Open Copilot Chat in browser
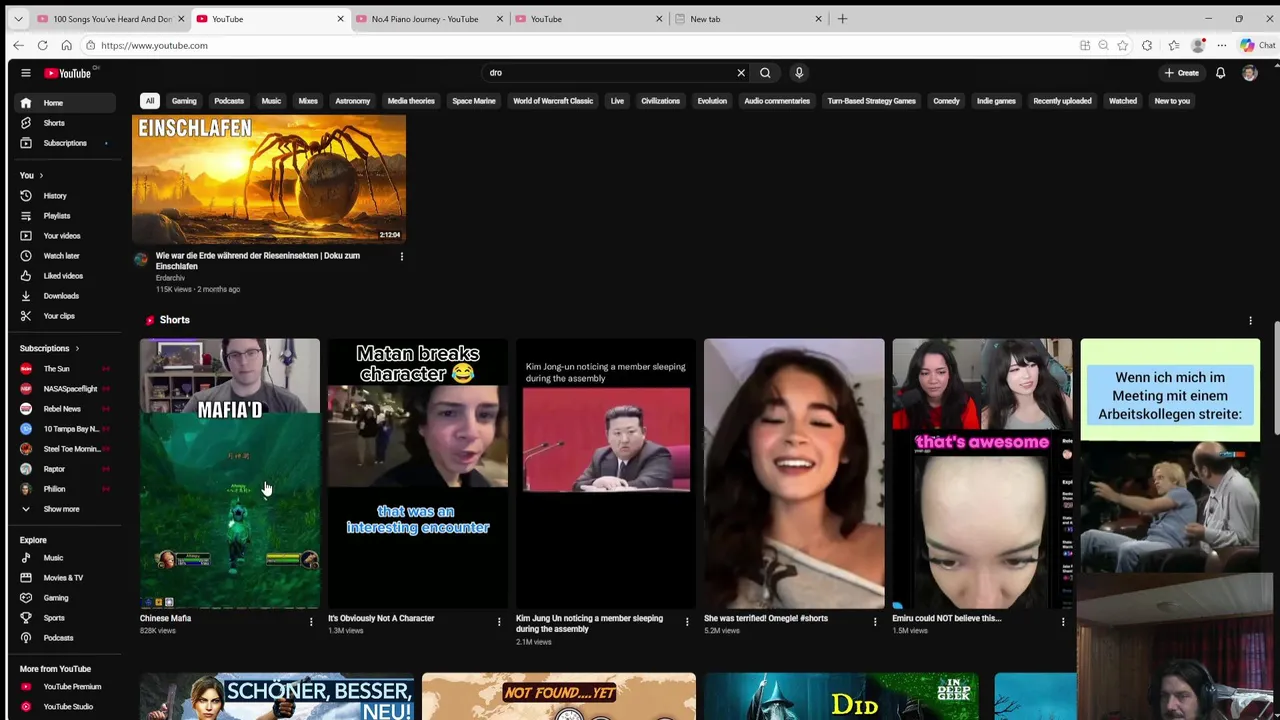The image size is (1280, 720). tap(1257, 45)
